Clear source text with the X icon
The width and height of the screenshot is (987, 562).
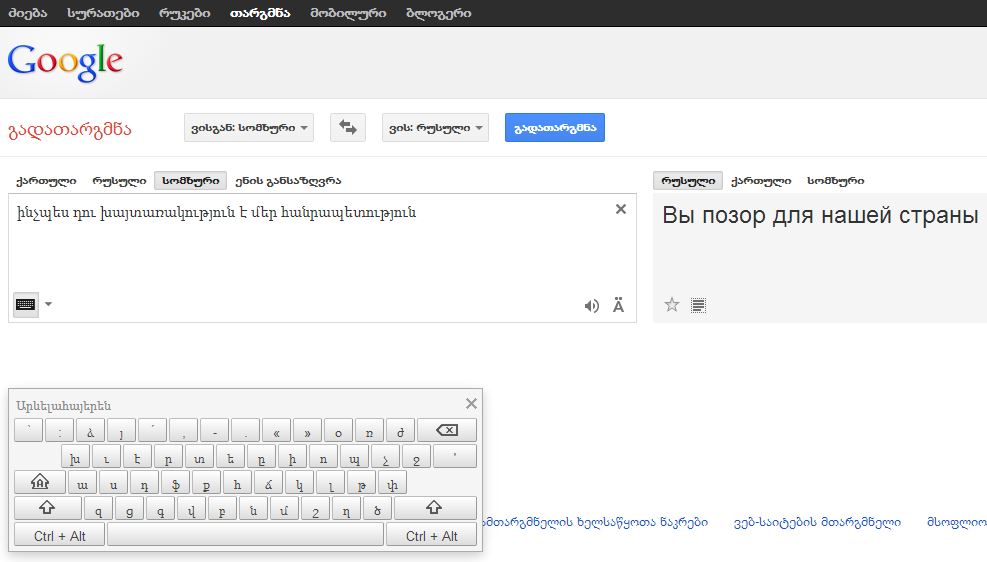coord(621,209)
